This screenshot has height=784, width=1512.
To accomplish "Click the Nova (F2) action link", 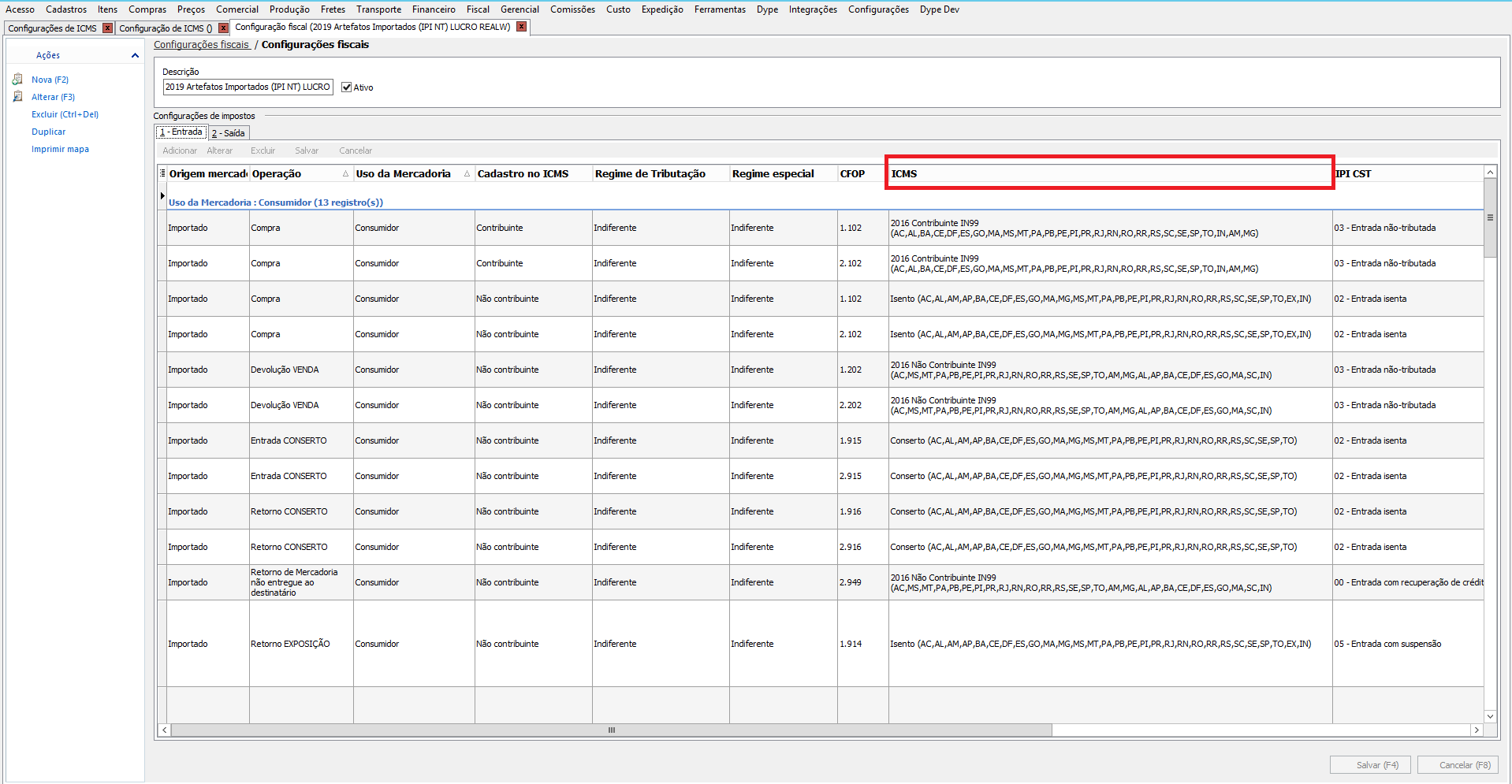I will pos(50,80).
